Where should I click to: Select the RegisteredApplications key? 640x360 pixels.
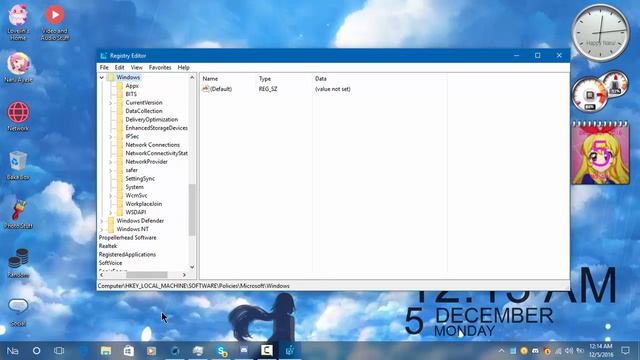(127, 254)
